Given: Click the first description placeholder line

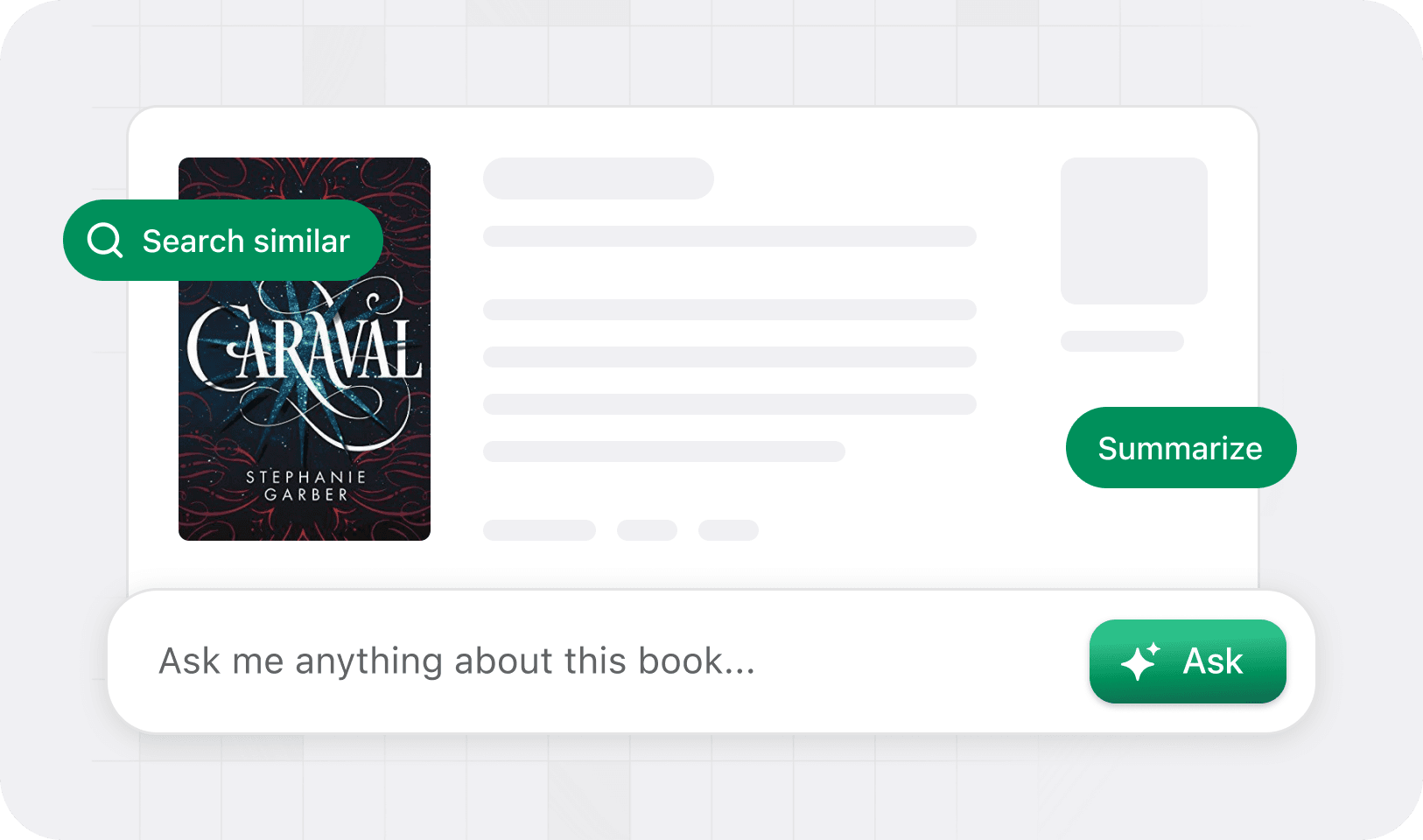Looking at the screenshot, I should pos(730,310).
